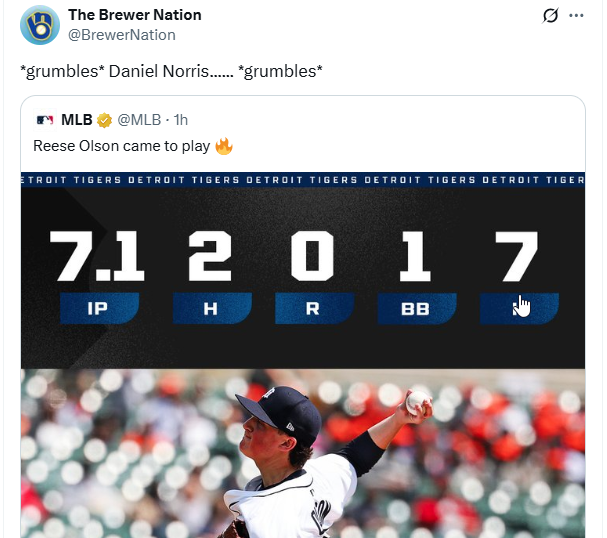This screenshot has width=607, height=538.
Task: Click the crossed-circle icon beside more options
Action: click(x=550, y=15)
